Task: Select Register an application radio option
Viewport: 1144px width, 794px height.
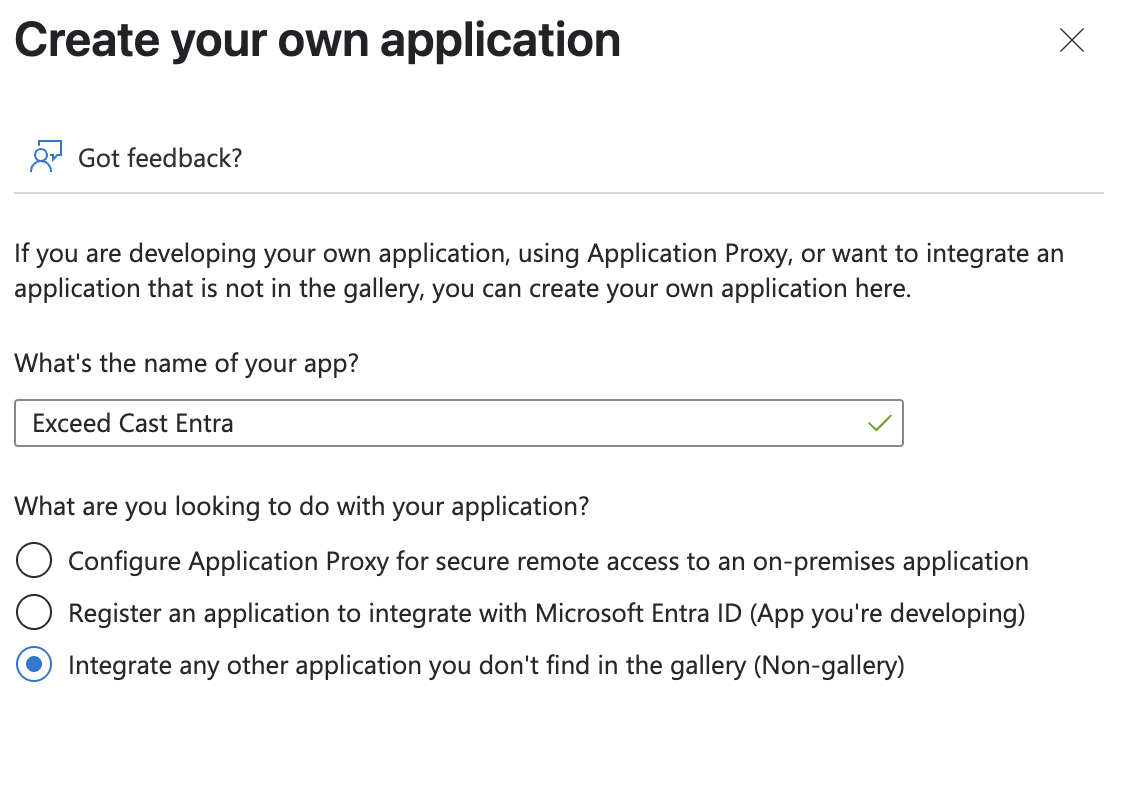Action: click(34, 612)
